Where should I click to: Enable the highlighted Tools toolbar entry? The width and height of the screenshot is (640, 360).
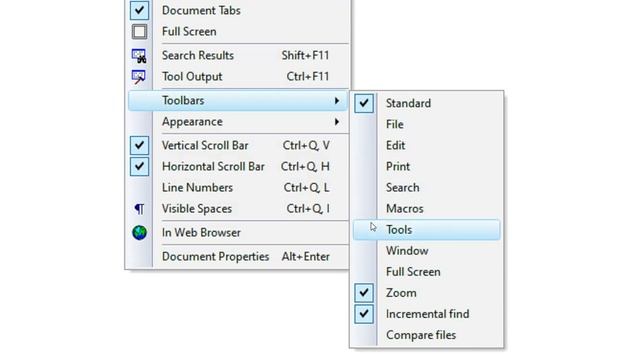coord(426,230)
